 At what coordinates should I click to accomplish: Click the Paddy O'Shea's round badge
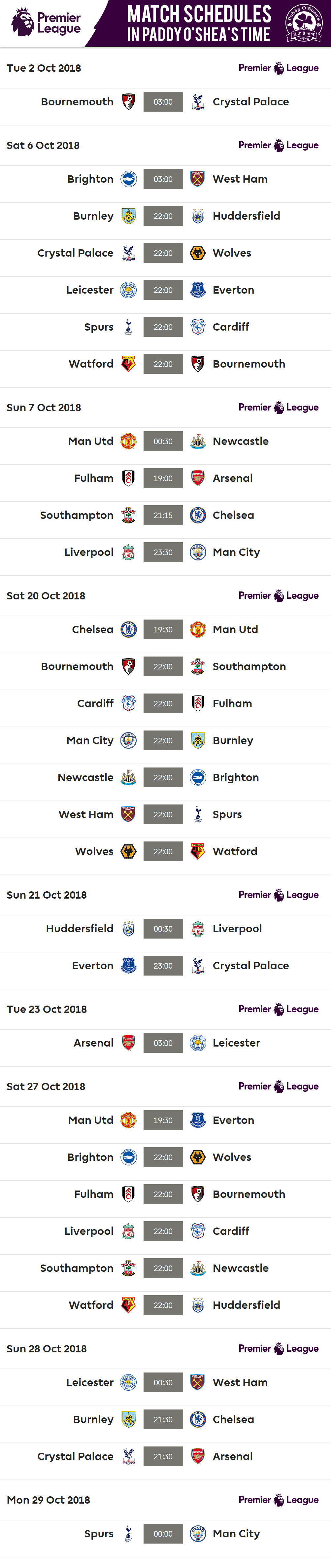tap(304, 23)
